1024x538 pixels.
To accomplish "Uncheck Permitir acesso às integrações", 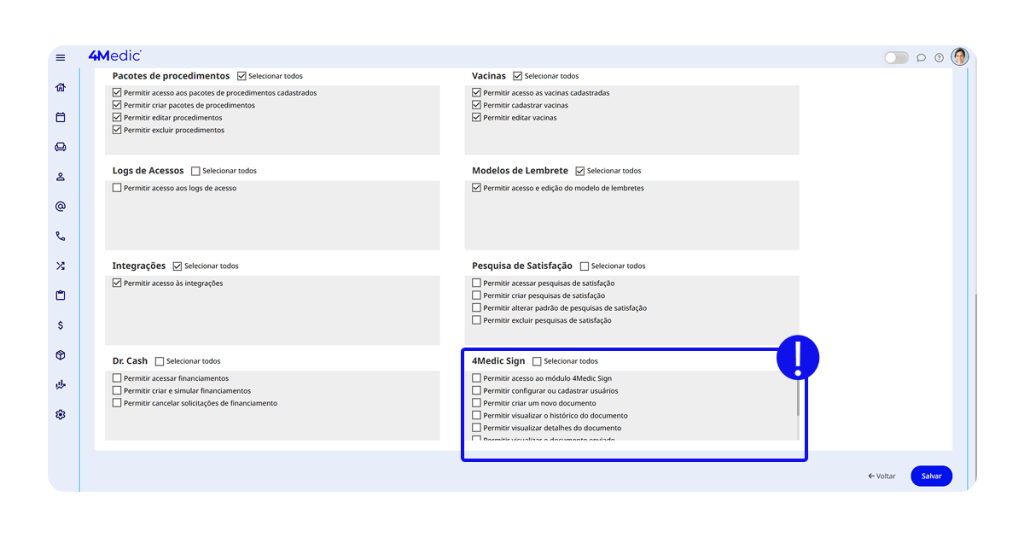I will point(117,283).
